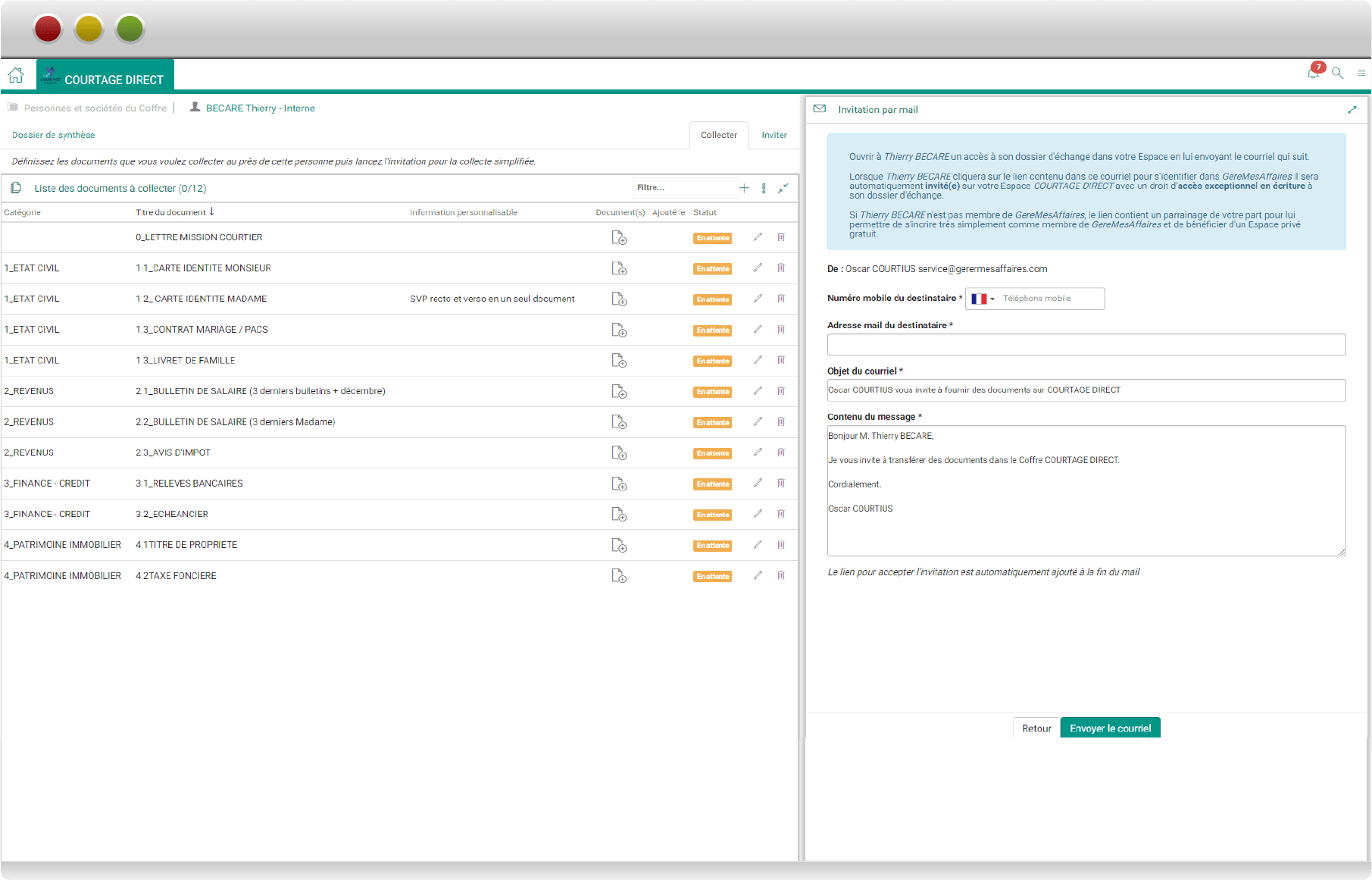Click the 4.1TITRE DE PROPRIETE title
The image size is (1372, 880).
tap(186, 545)
